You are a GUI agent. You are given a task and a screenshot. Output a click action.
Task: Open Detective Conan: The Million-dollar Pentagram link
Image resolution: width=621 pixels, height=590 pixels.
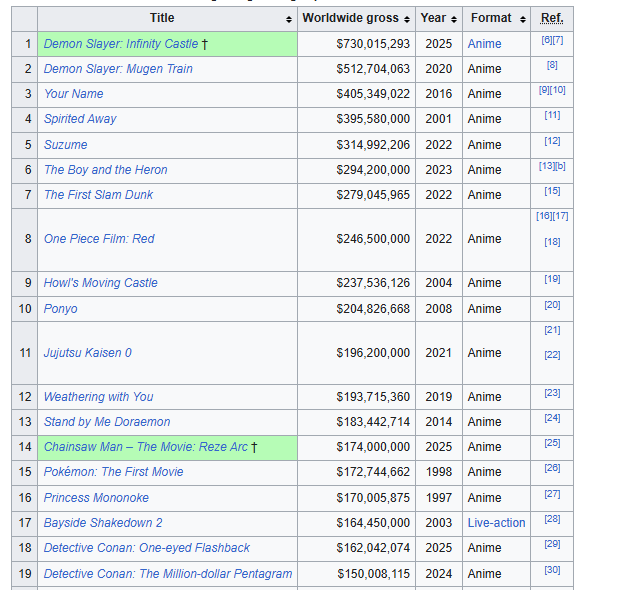coord(168,574)
